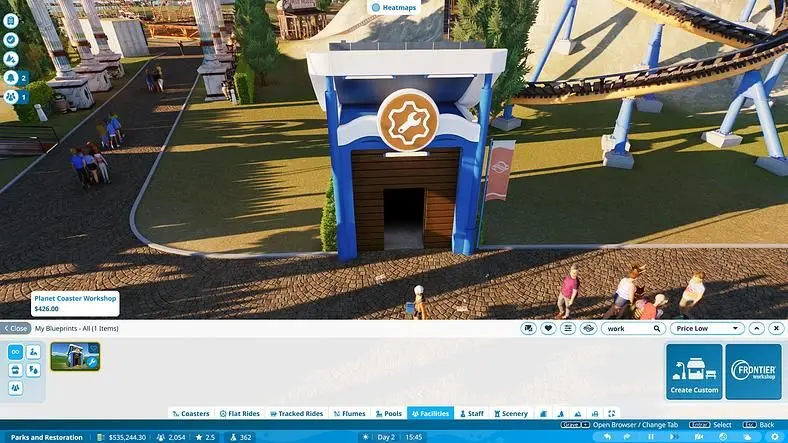Open the checkmark tasks icon
The image size is (788, 443).
[x=11, y=40]
